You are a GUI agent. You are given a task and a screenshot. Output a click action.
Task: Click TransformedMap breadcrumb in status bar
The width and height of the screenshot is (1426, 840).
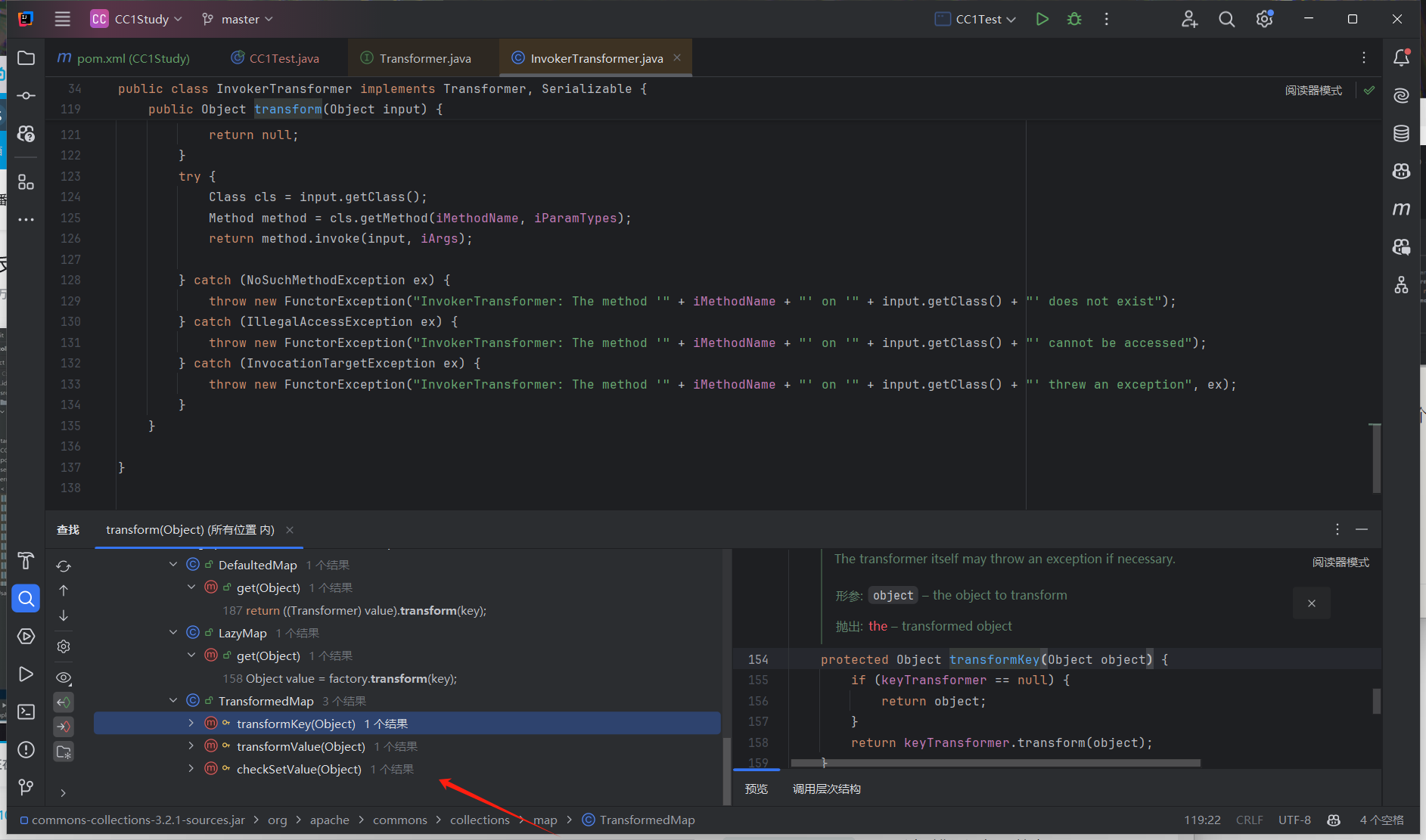point(638,820)
